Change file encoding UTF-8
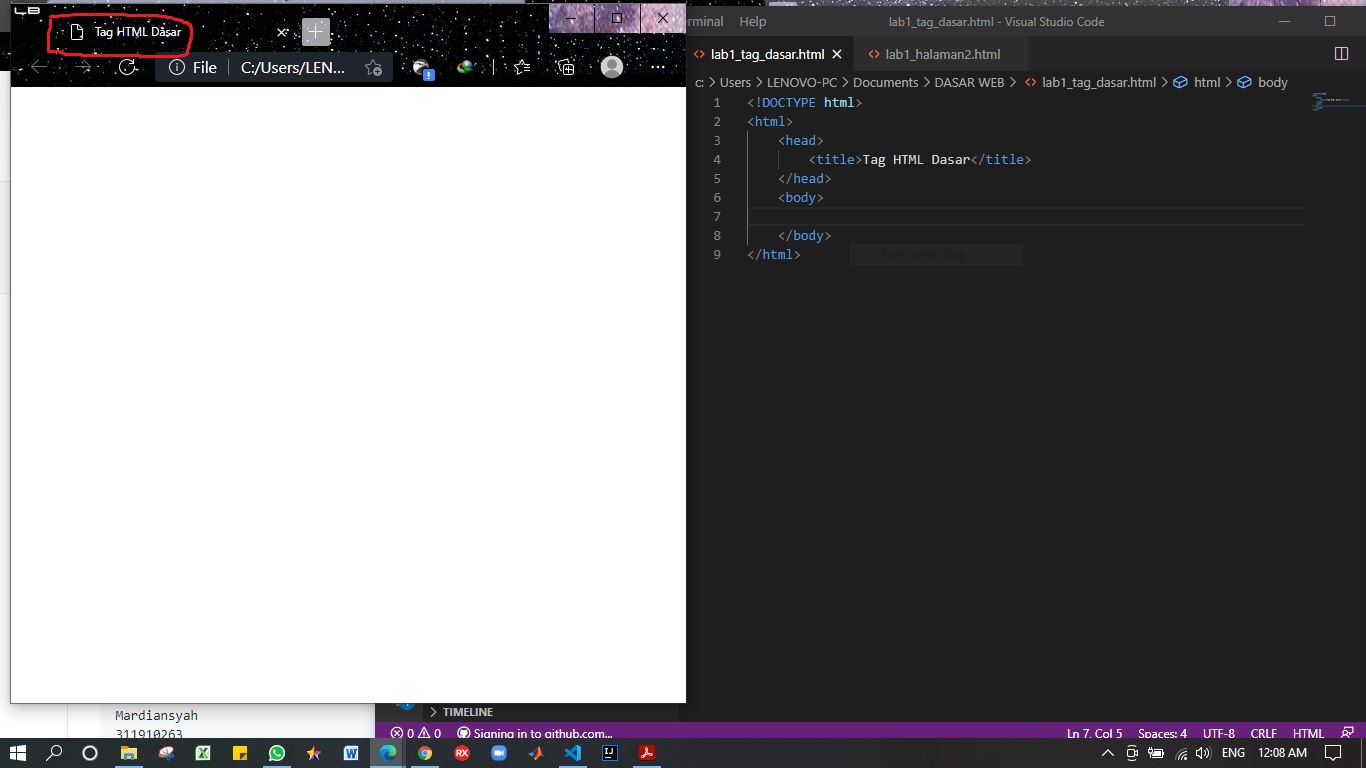The image size is (1366, 768). [x=1218, y=733]
